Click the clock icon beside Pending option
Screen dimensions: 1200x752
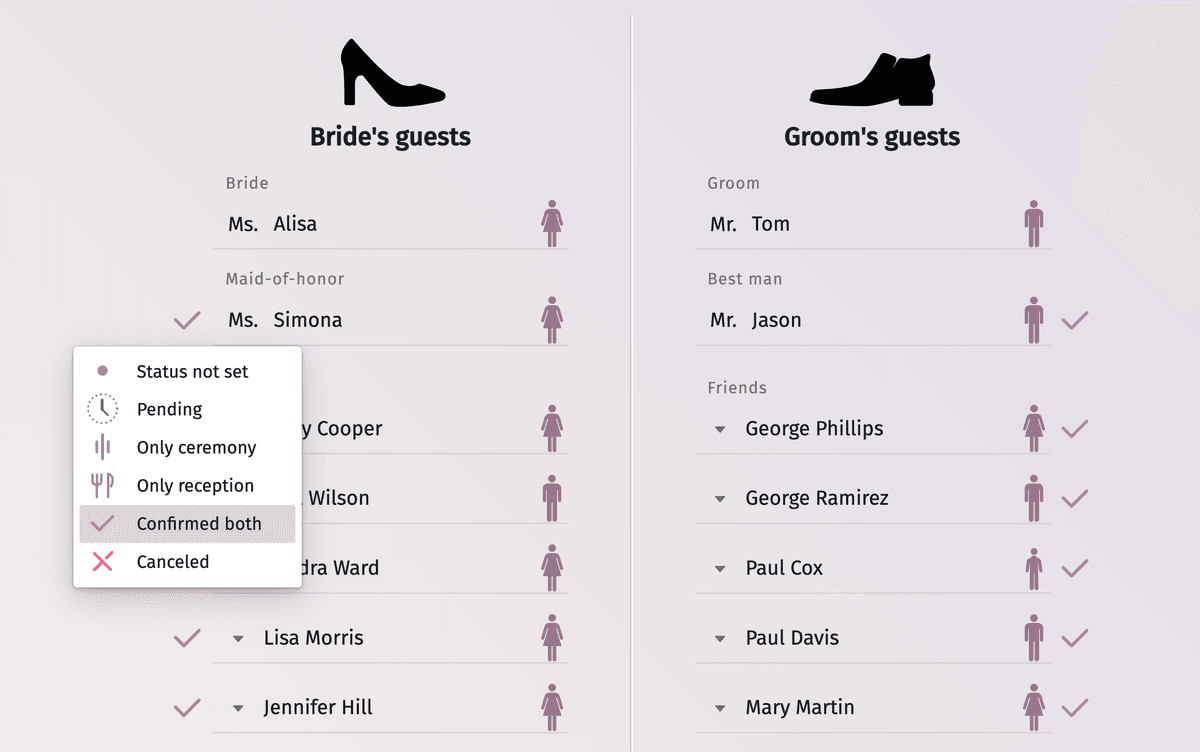pos(100,409)
